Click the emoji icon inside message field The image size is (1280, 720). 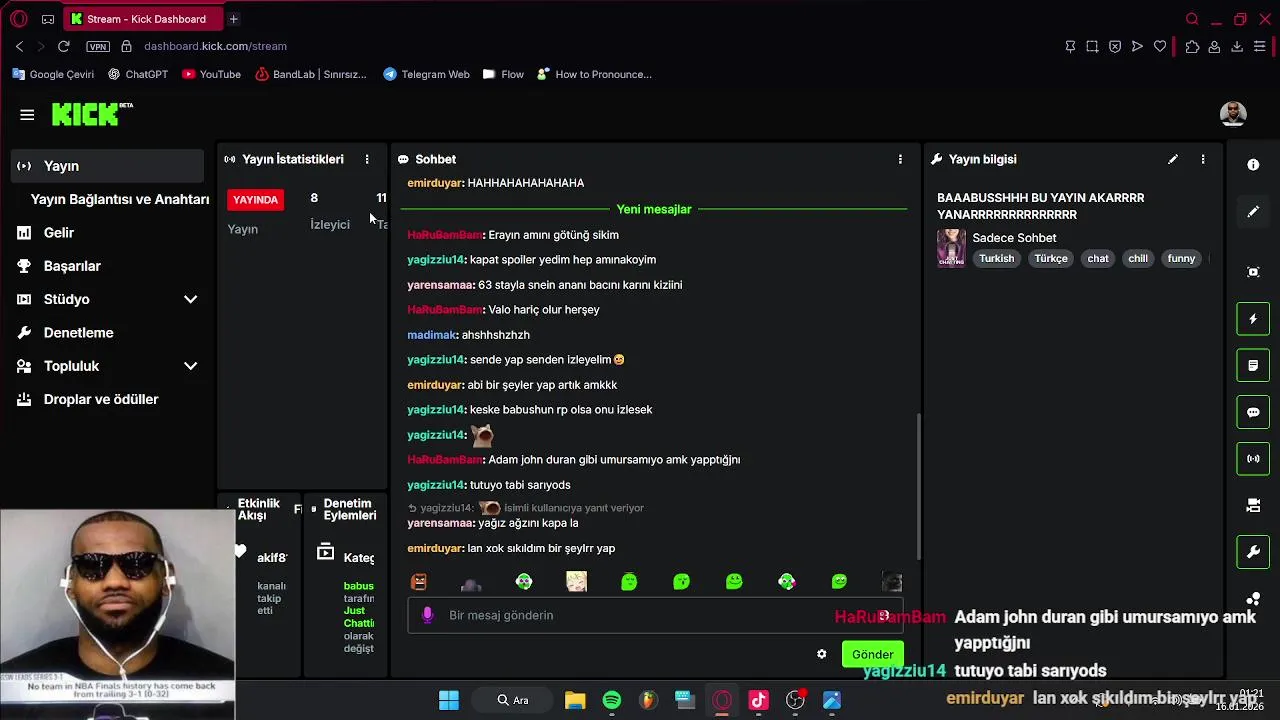click(x=884, y=615)
